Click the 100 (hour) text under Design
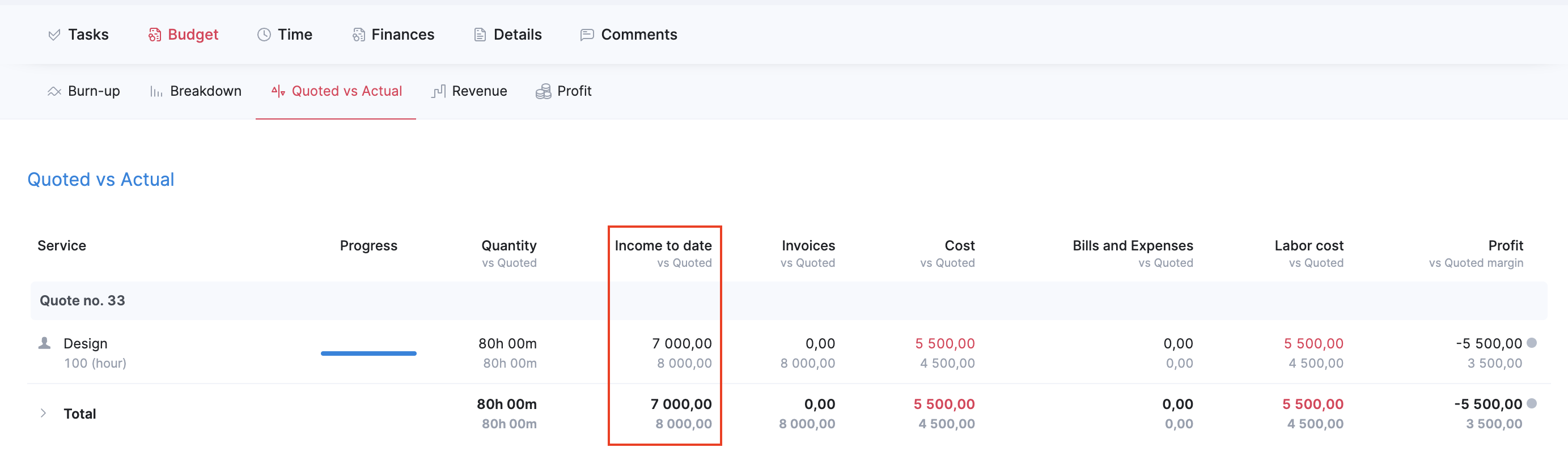 96,363
